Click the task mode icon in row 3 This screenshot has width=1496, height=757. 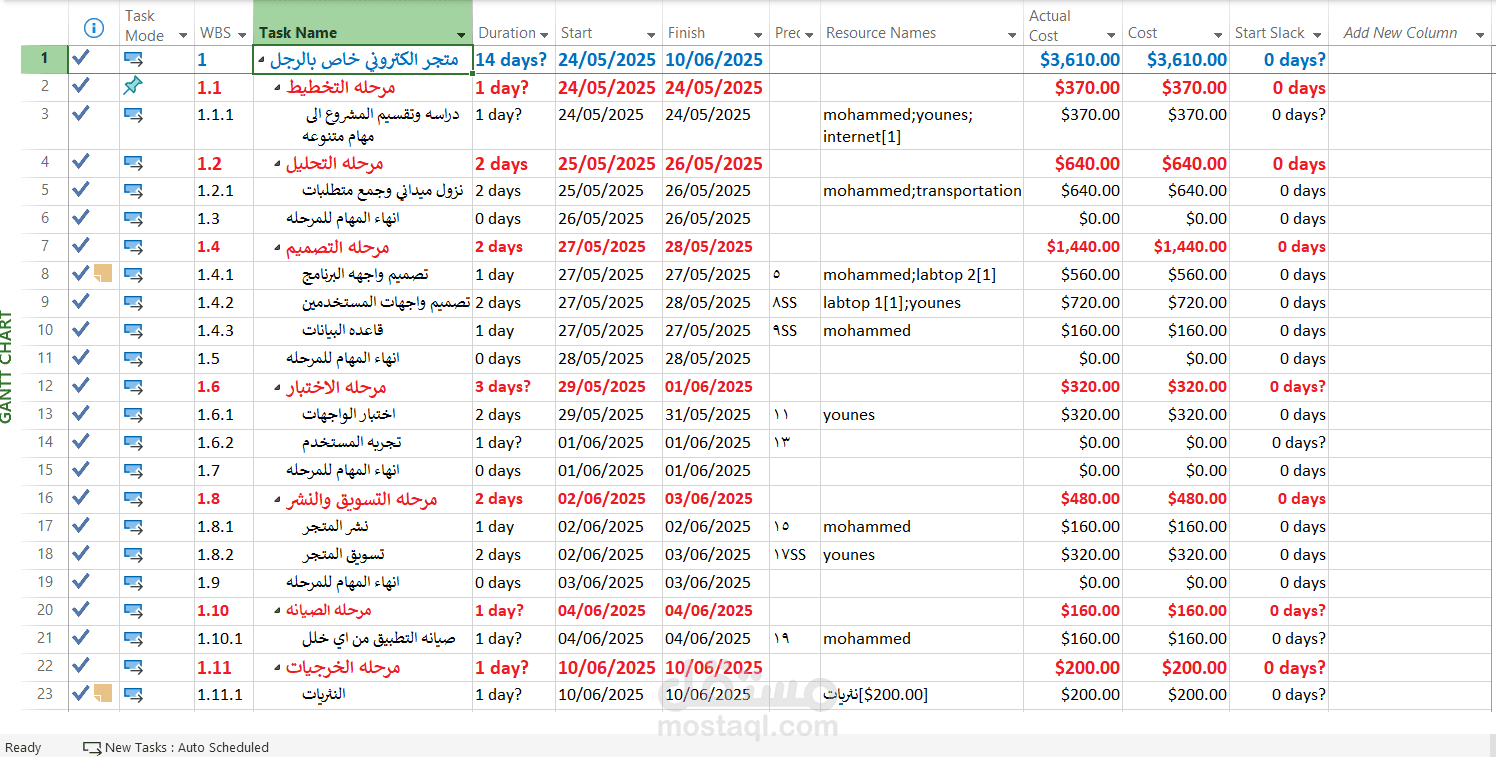133,114
